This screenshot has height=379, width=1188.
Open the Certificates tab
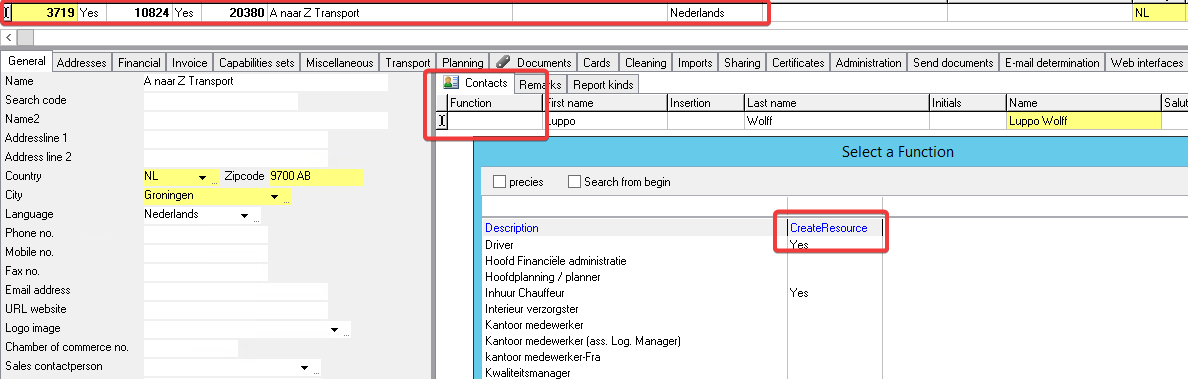coord(798,63)
